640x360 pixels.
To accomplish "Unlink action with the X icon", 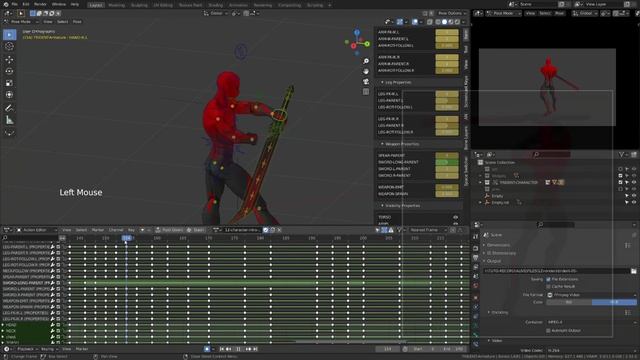I will coord(280,230).
